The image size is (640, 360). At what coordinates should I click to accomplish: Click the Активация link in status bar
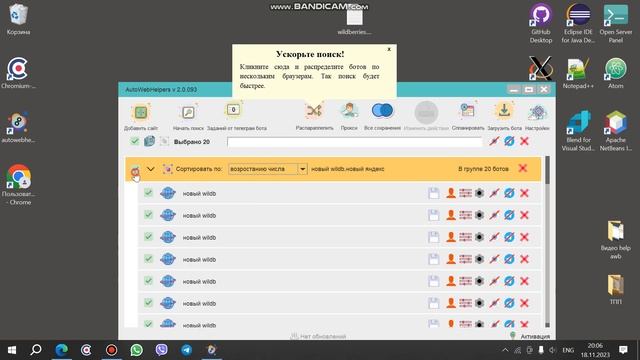pyautogui.click(x=535, y=336)
